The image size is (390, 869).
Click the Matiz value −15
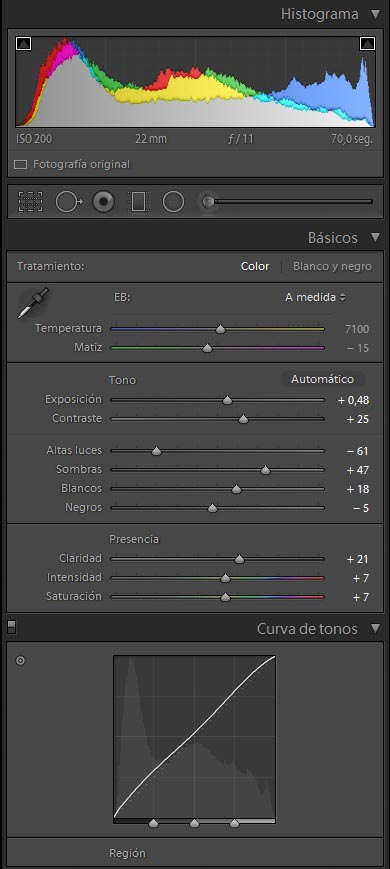(x=358, y=348)
